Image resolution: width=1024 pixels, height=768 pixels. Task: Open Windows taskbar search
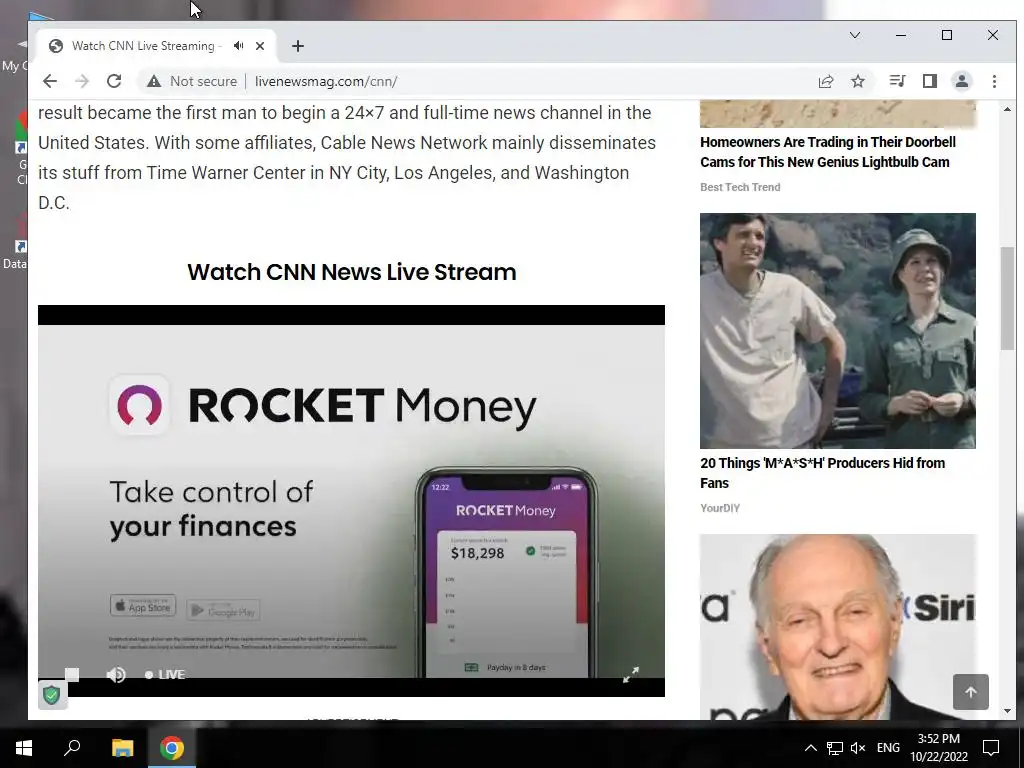coord(72,748)
